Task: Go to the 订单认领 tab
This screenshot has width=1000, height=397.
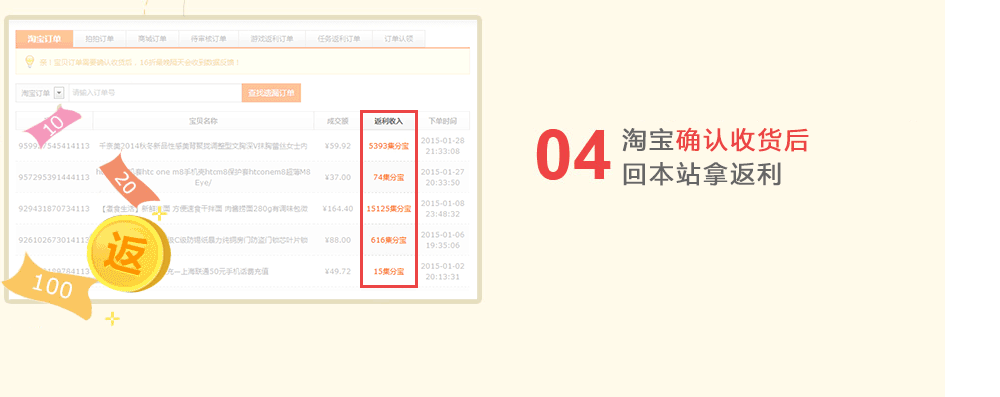Action: pyautogui.click(x=399, y=39)
